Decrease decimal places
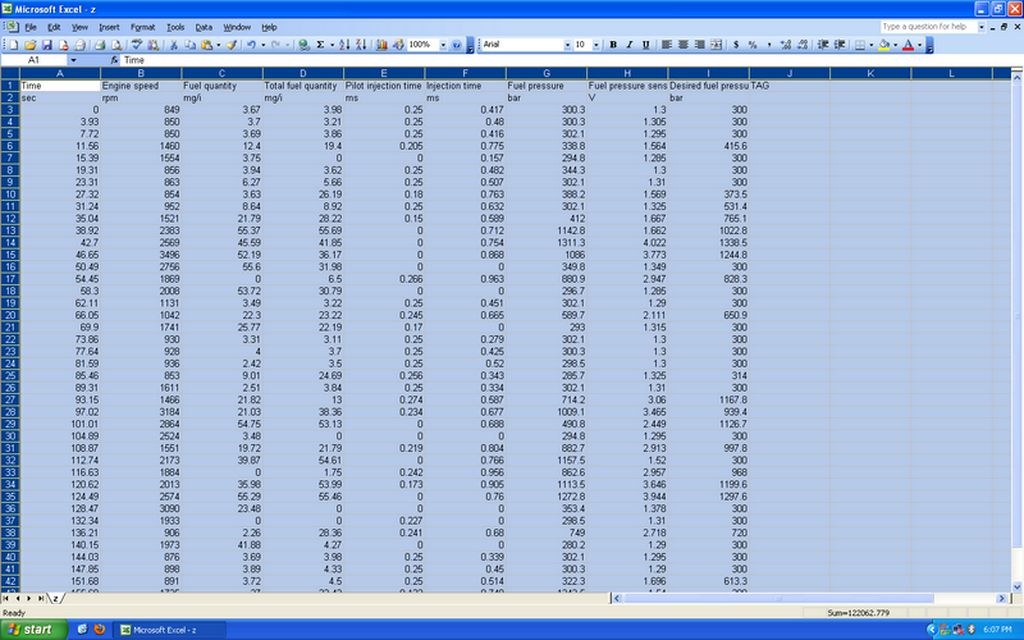The width and height of the screenshot is (1024, 640). click(x=803, y=44)
